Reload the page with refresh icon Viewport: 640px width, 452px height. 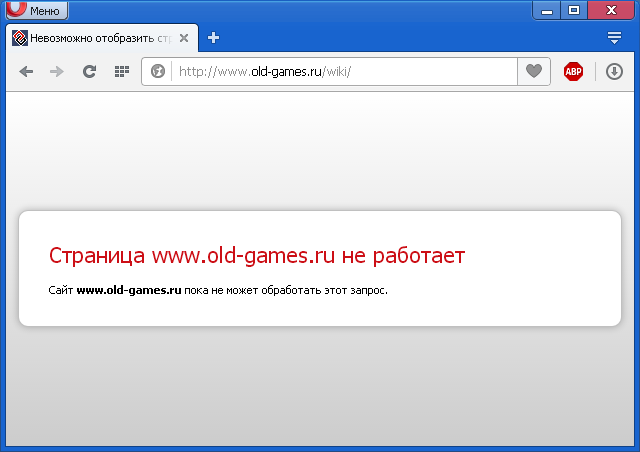click(x=89, y=72)
